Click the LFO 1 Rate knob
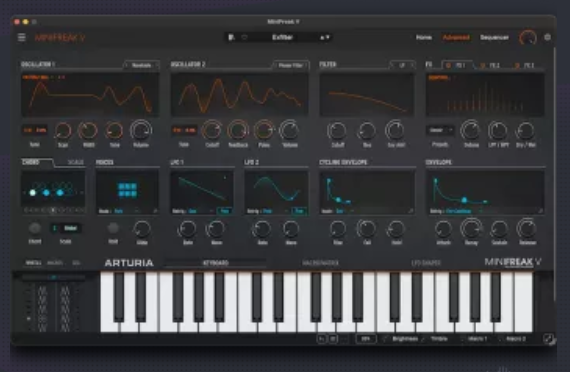This screenshot has height=372, width=570. tap(187, 229)
